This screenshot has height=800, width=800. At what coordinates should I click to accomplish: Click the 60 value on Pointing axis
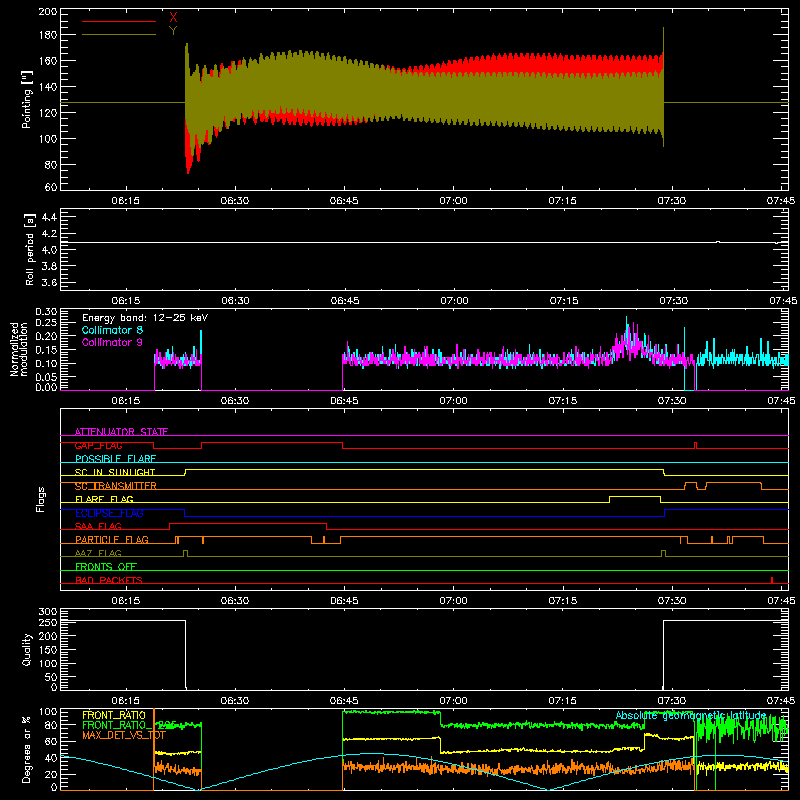click(51, 187)
